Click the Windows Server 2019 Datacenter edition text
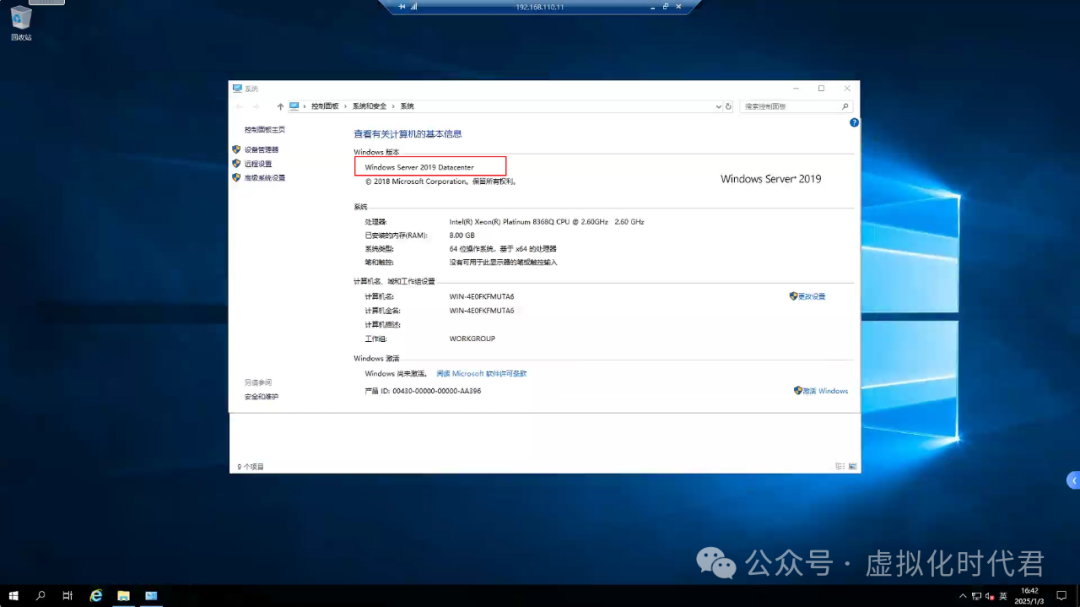The width and height of the screenshot is (1080, 607). [x=419, y=167]
